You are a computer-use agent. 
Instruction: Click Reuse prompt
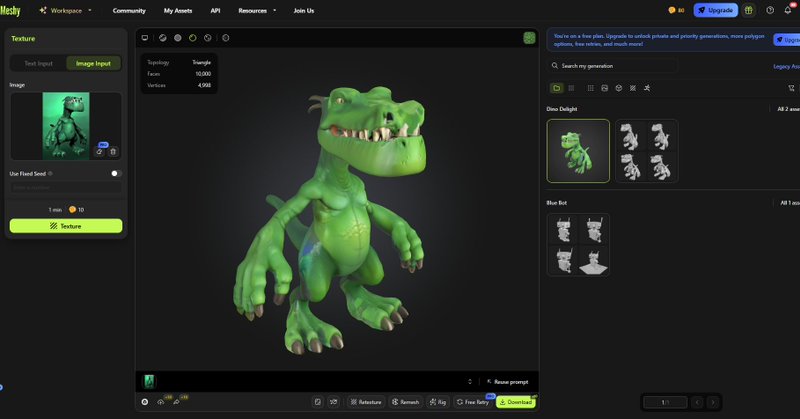tap(508, 382)
